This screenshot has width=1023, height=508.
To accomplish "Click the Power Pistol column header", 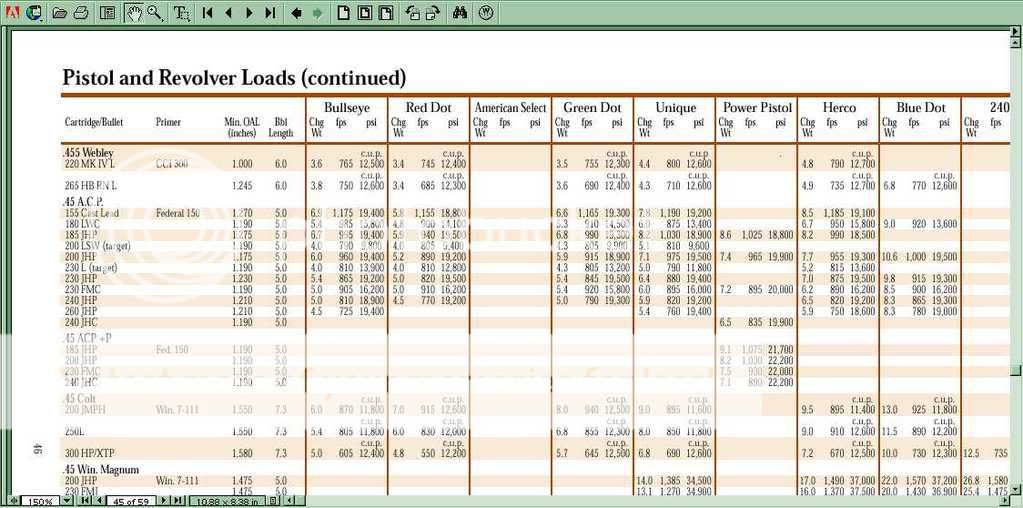I will 757,108.
